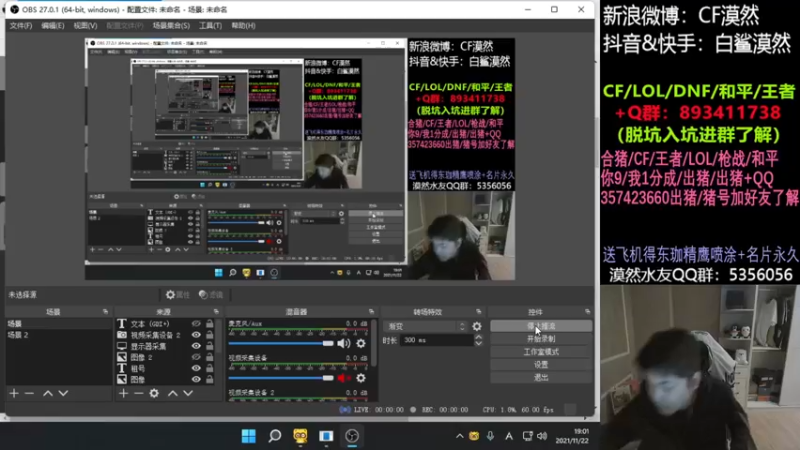Viewport: 800px width, 450px height.
Task: Move the source up in 来源 panel
Action: 173,393
